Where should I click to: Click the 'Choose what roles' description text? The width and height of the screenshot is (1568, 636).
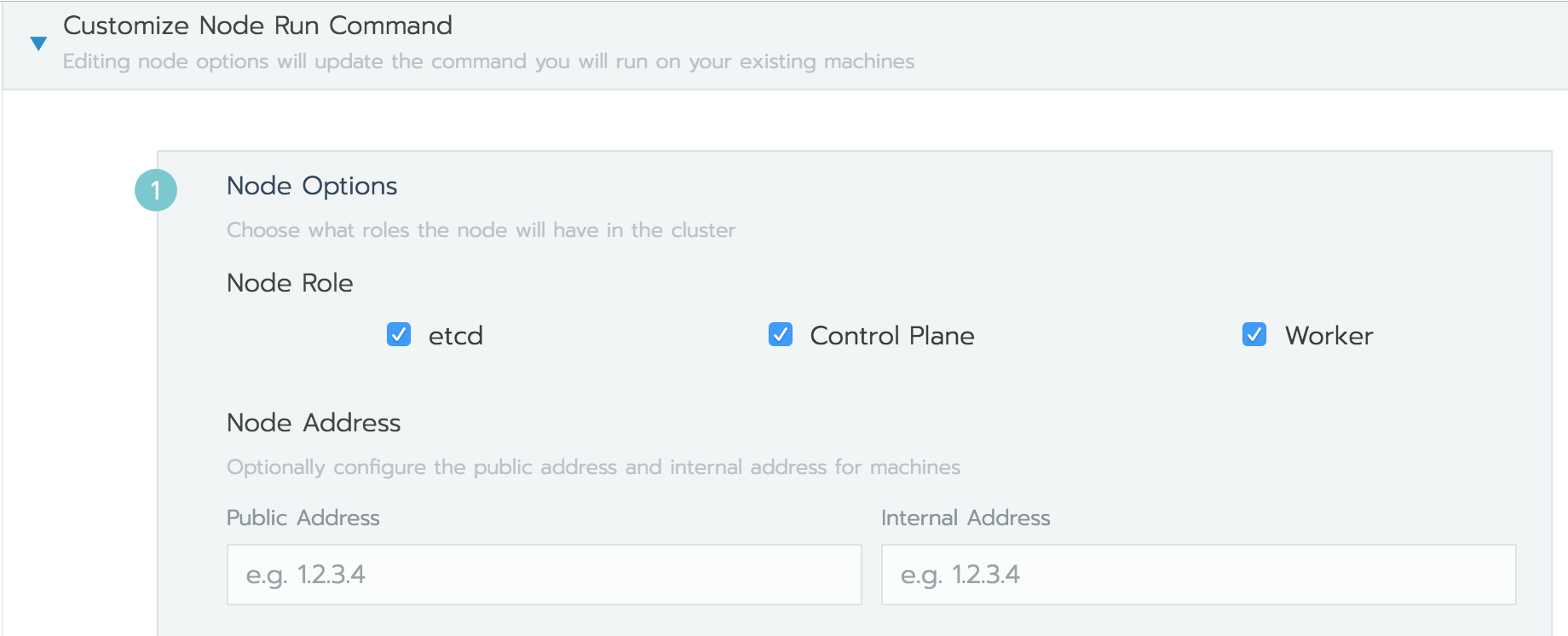[481, 230]
